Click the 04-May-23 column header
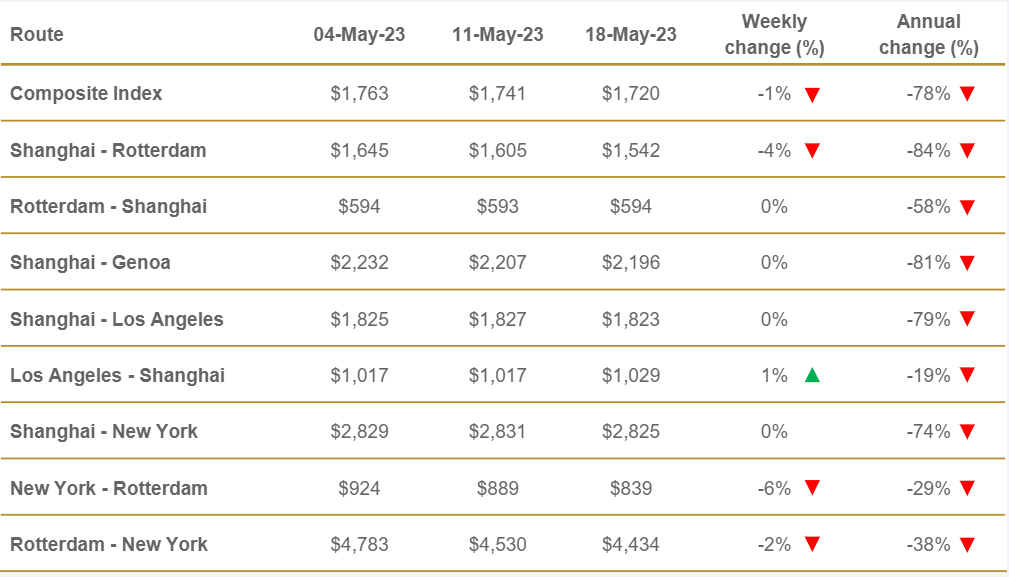1009x577 pixels. (359, 35)
